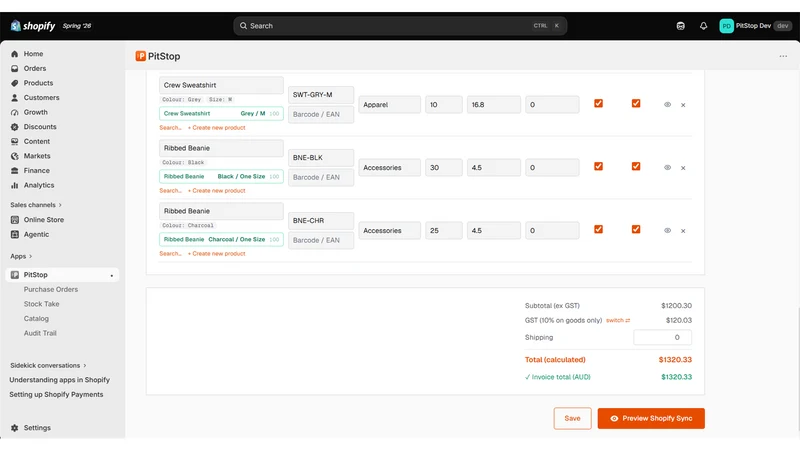Image resolution: width=800 pixels, height=450 pixels.
Task: Click the Agentic channel icon
Action: (14, 234)
